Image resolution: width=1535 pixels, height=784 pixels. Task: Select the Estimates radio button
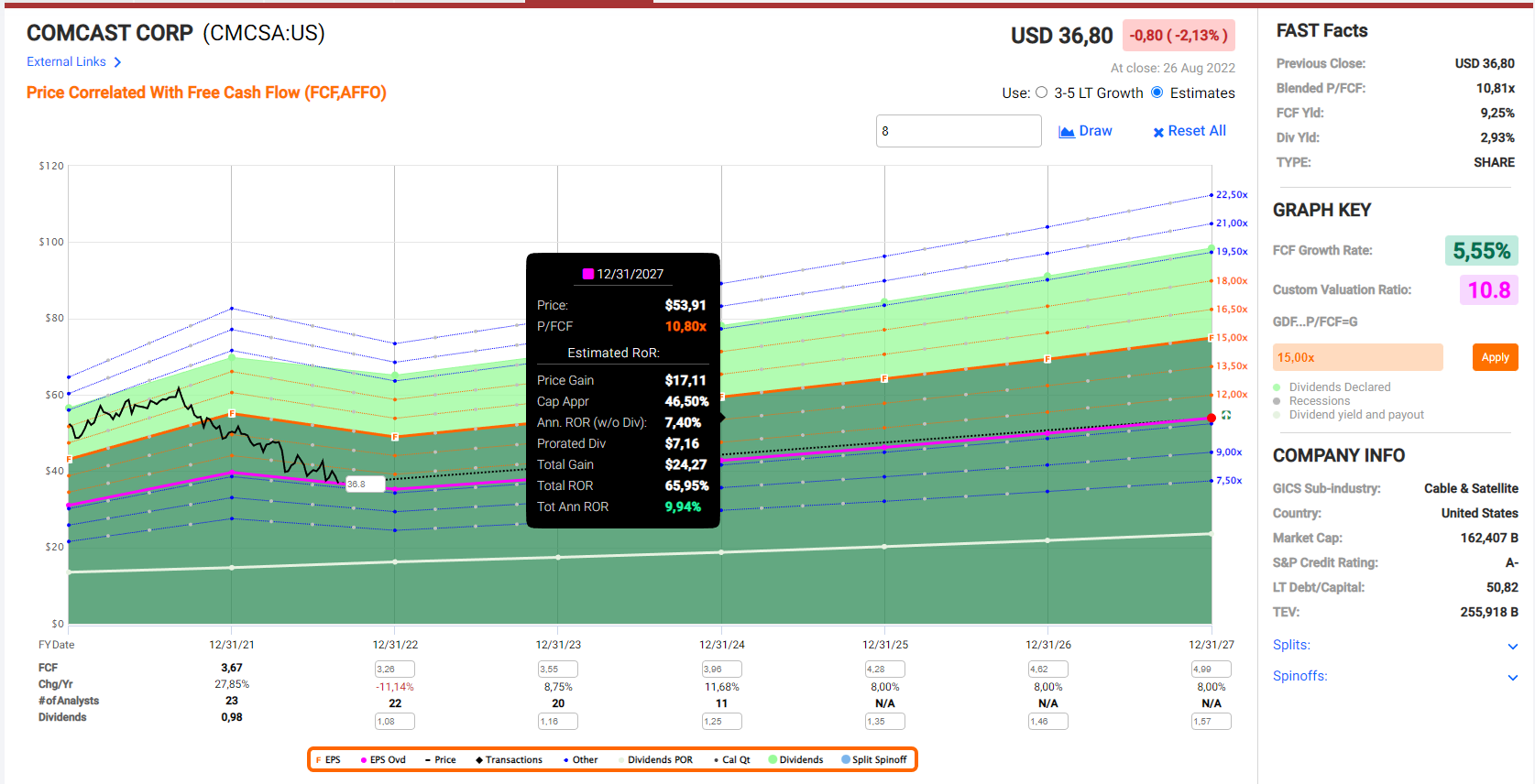(x=1157, y=93)
